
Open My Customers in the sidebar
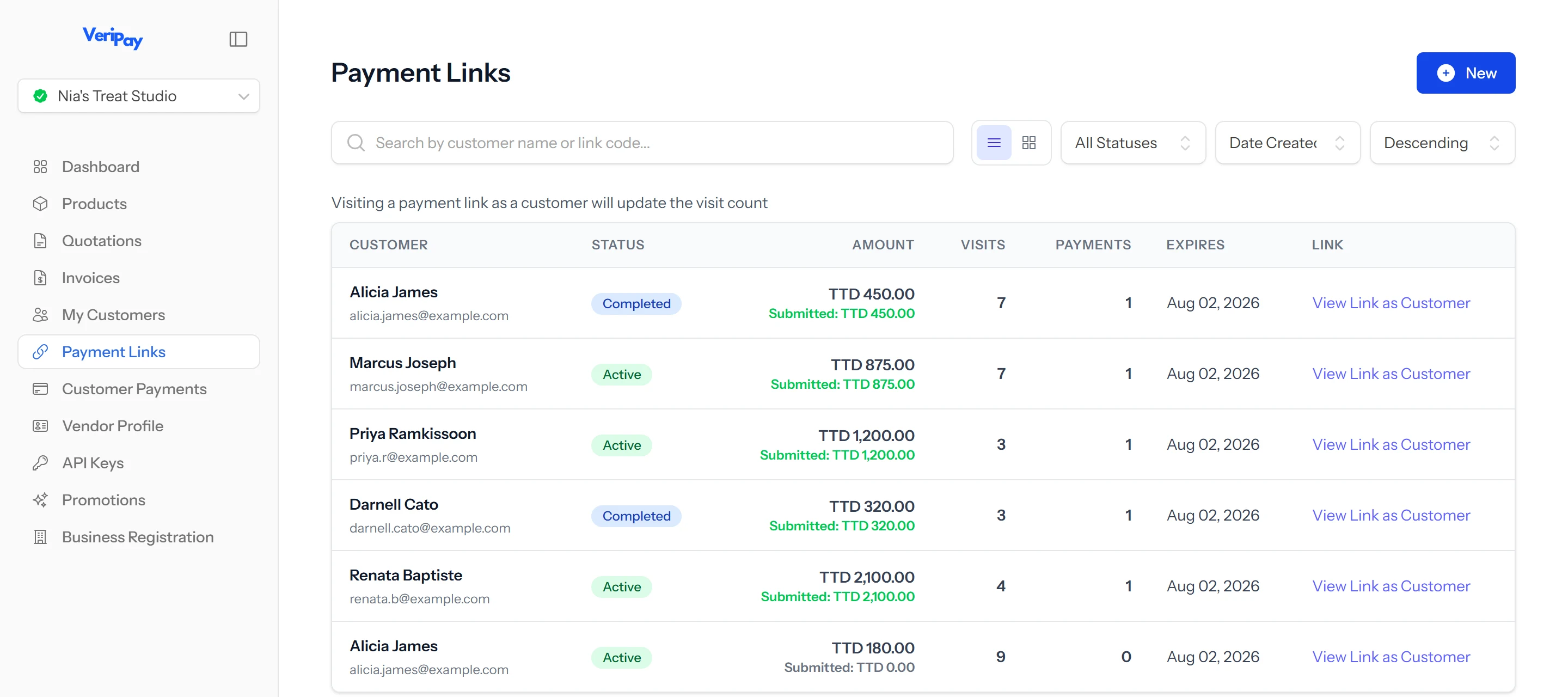(139, 315)
